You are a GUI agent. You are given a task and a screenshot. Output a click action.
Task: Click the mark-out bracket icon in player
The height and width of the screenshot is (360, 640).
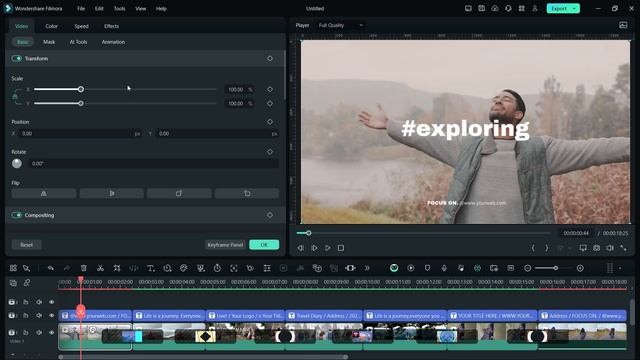pyautogui.click(x=547, y=248)
